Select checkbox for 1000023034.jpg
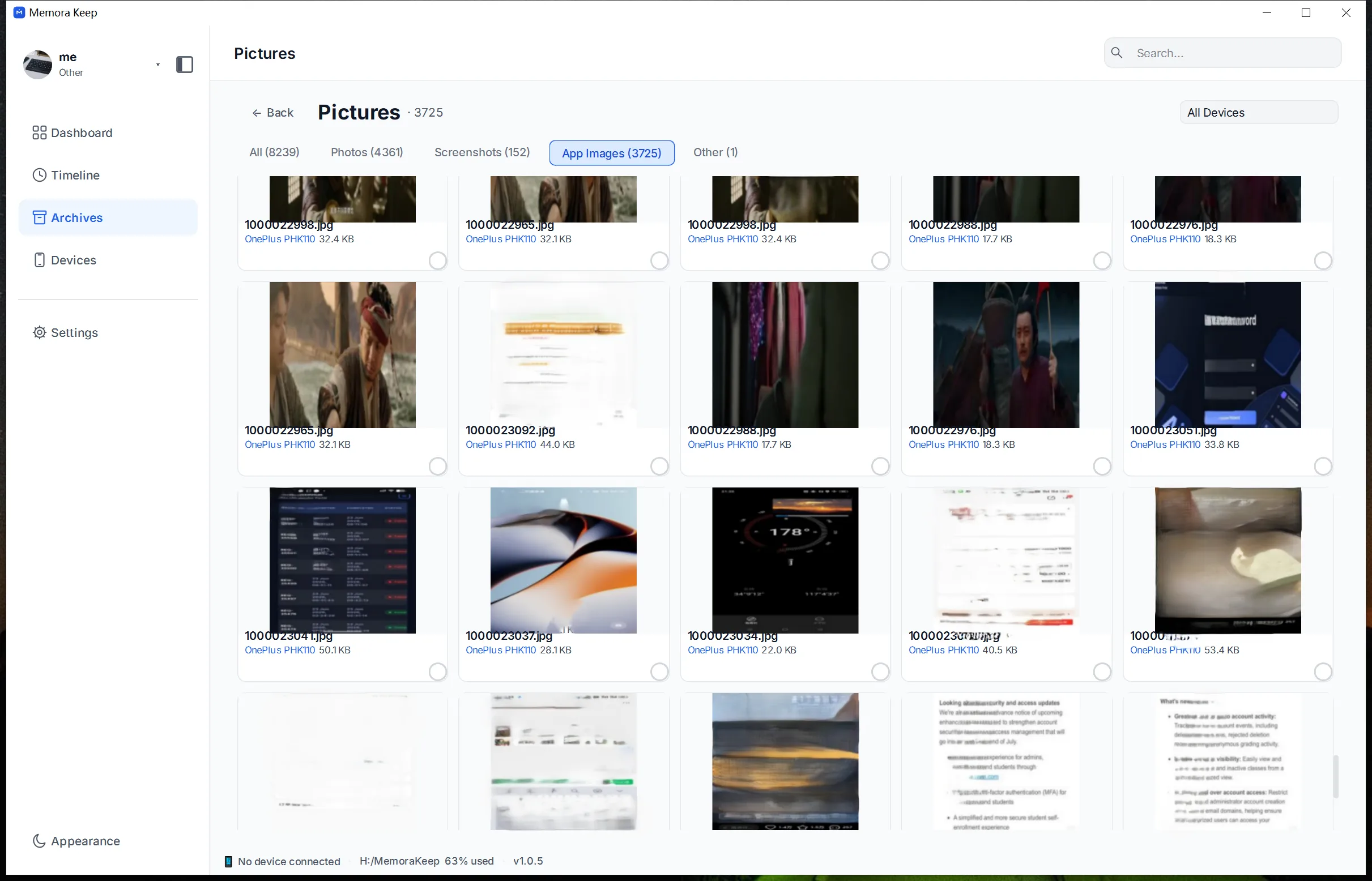The width and height of the screenshot is (1372, 881). [x=880, y=671]
